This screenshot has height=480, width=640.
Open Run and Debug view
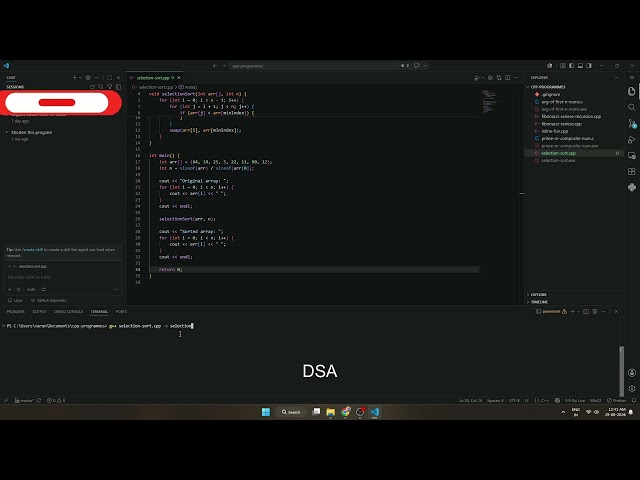point(631,140)
